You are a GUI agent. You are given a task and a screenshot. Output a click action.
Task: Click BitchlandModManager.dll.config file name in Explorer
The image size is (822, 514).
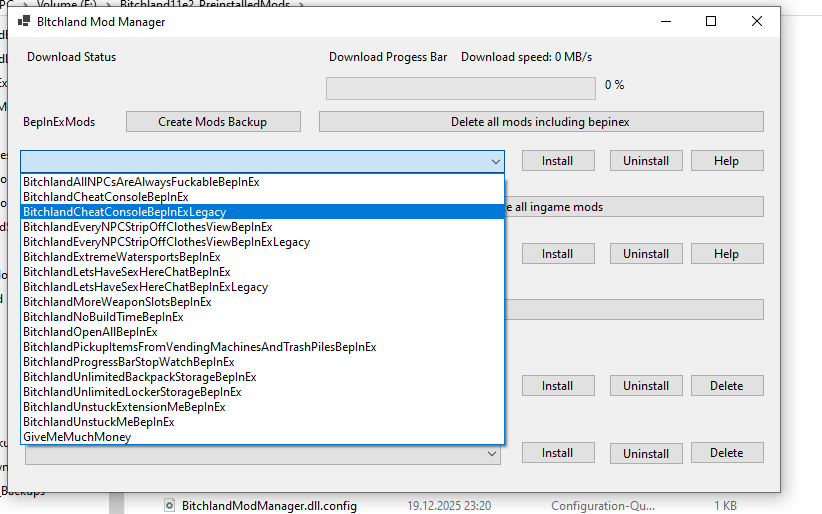point(269,506)
